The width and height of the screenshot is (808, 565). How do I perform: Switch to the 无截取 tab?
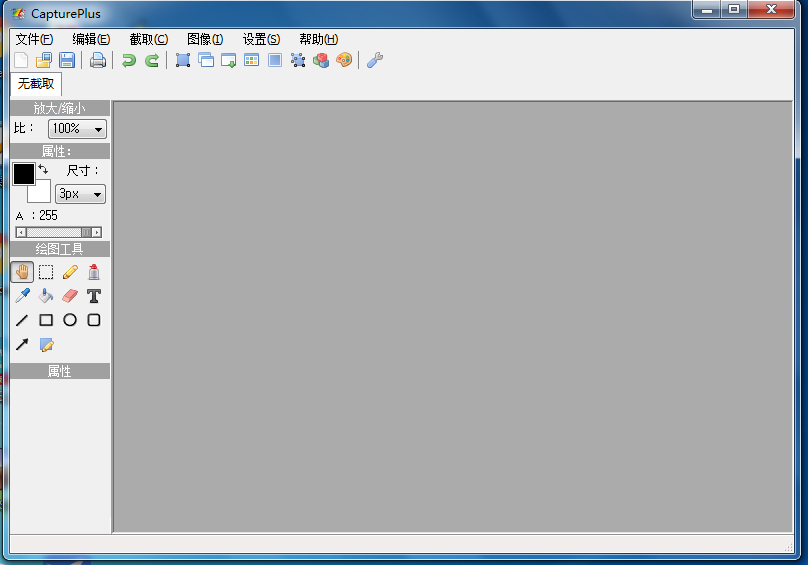[36, 84]
